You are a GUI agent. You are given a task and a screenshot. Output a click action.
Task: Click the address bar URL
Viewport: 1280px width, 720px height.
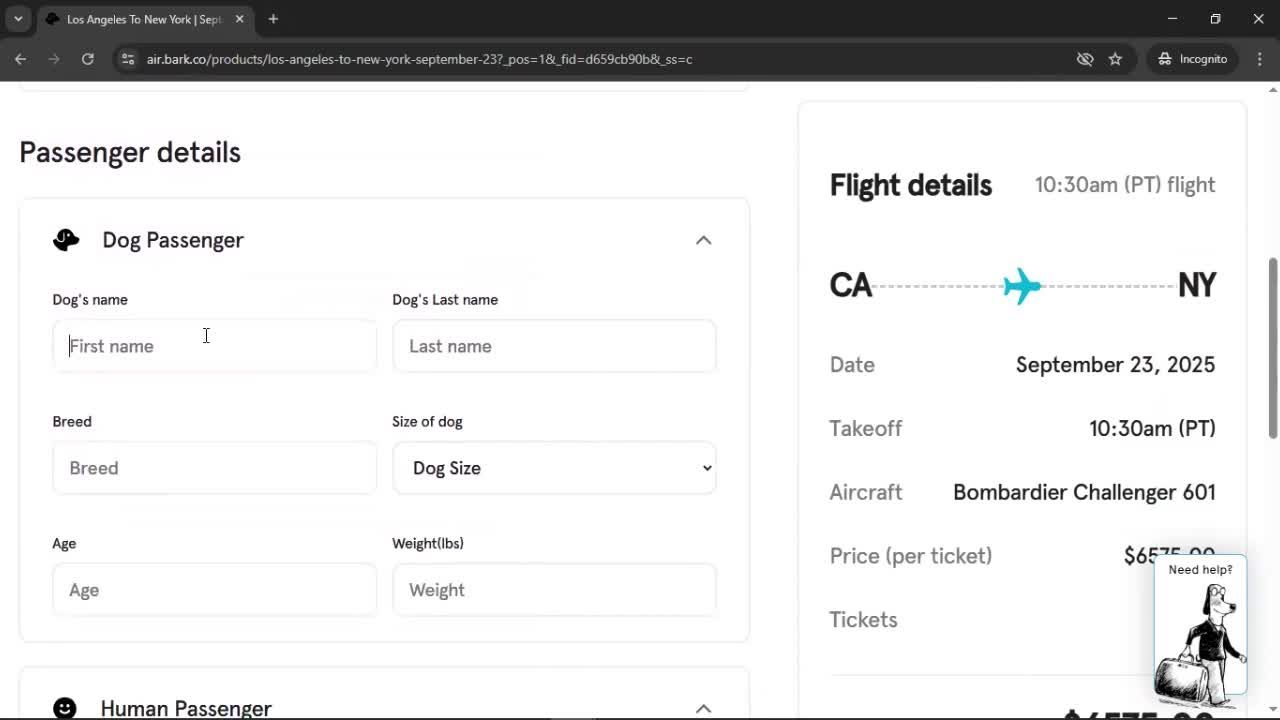click(419, 59)
